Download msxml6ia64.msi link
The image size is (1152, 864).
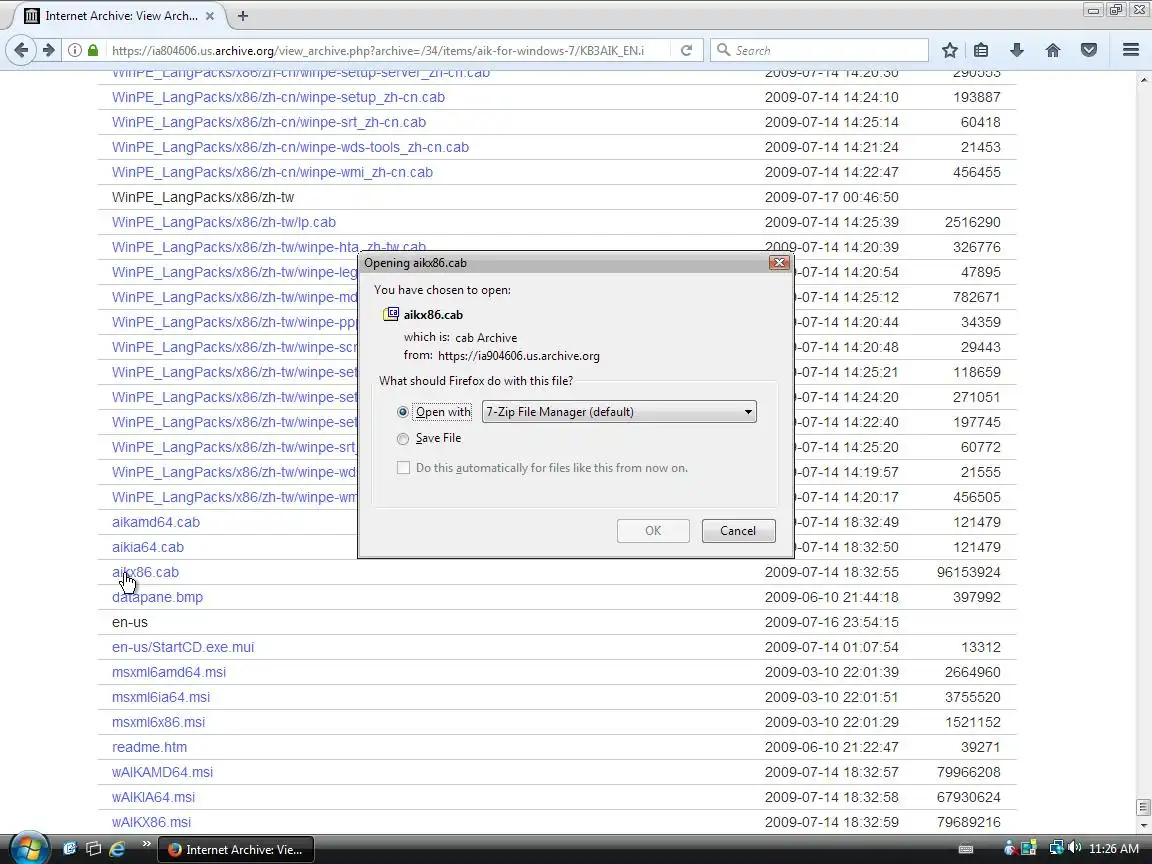[161, 697]
